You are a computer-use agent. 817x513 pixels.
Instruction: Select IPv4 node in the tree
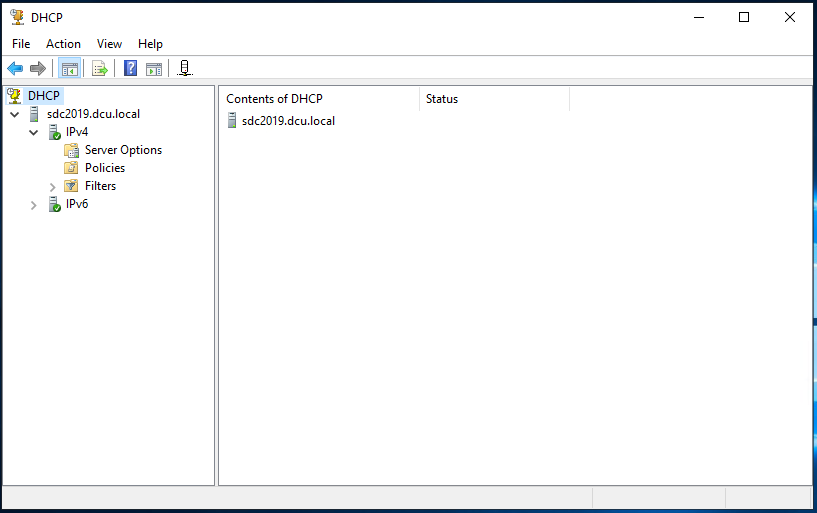coord(76,132)
